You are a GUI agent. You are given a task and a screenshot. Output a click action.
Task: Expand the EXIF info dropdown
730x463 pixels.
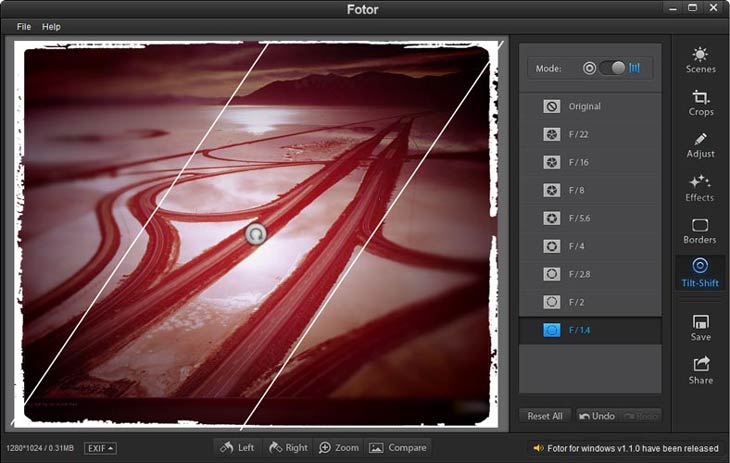pos(100,448)
